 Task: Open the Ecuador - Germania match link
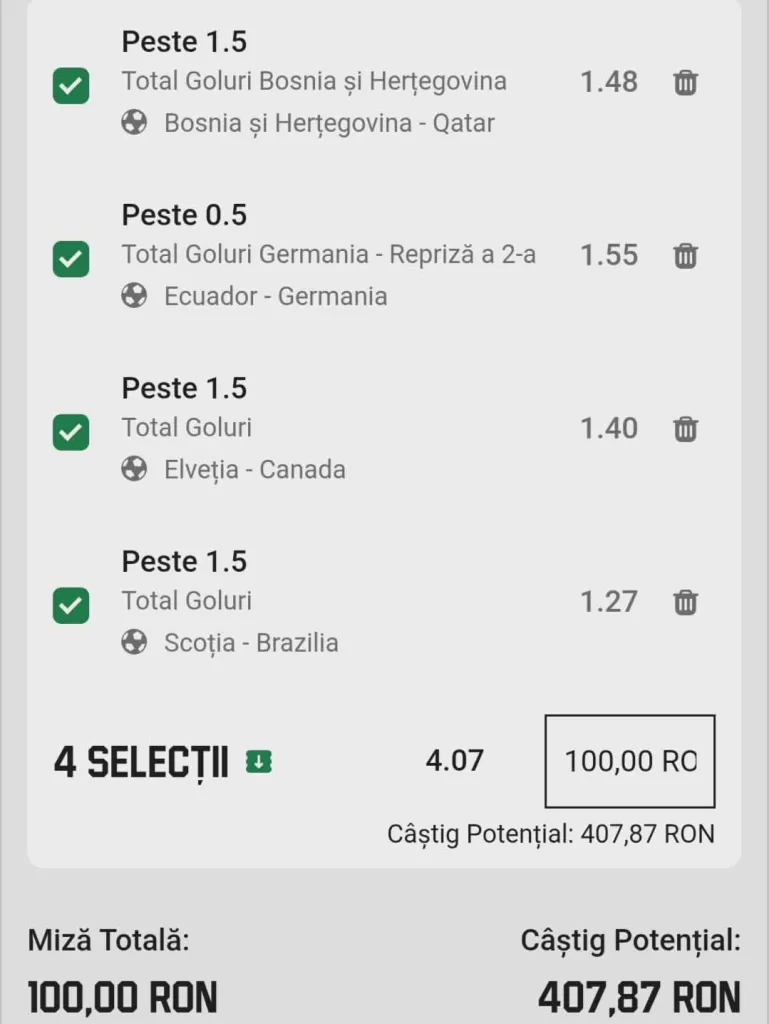click(275, 296)
